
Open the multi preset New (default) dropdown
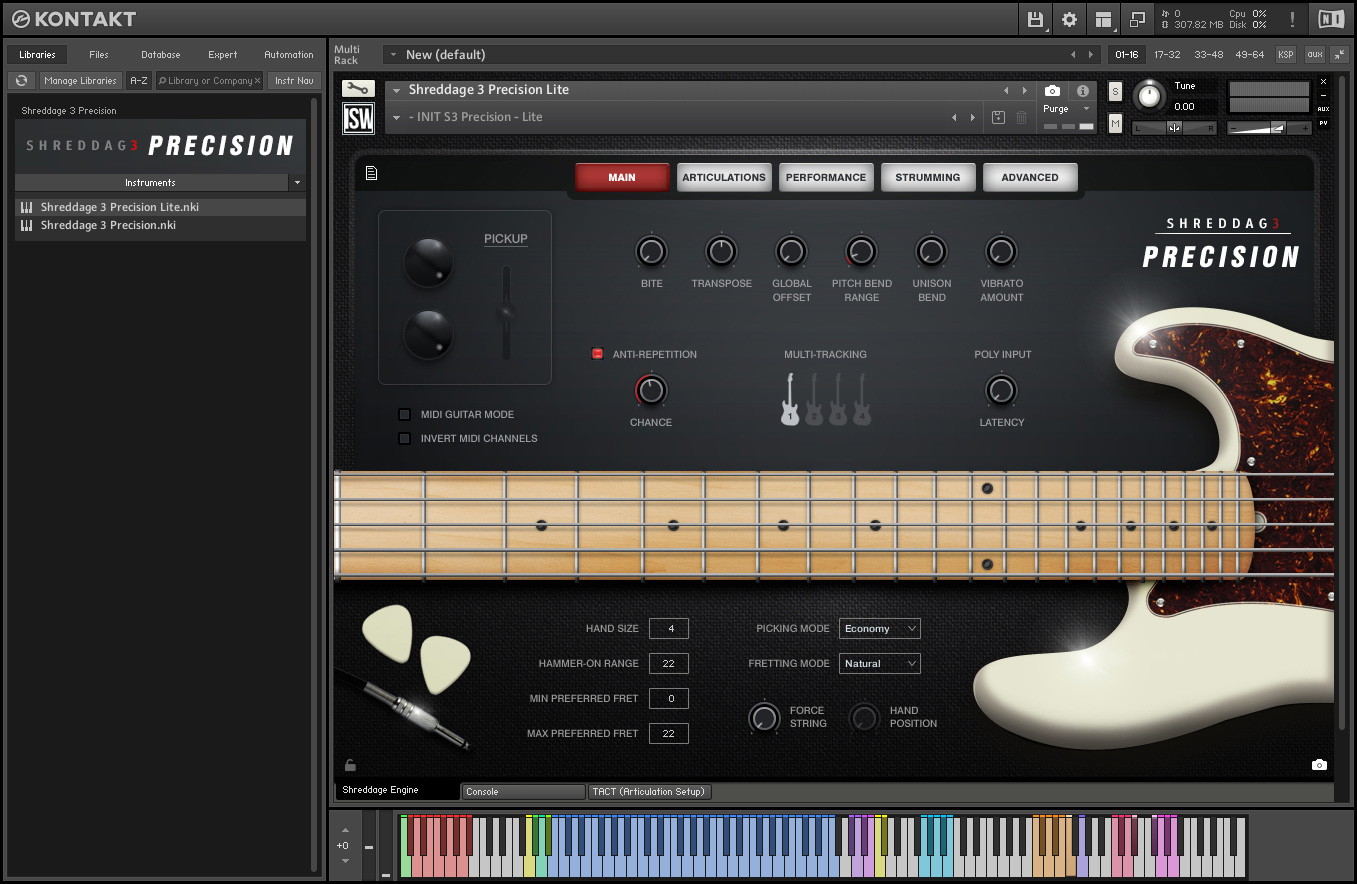pos(393,55)
